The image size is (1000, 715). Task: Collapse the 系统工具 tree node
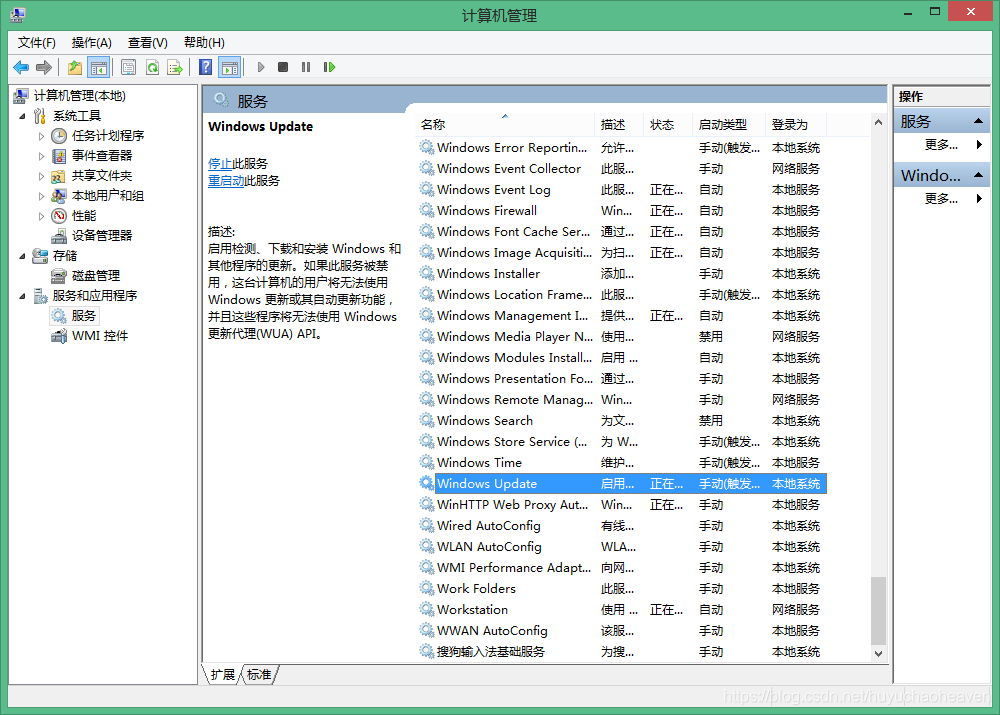point(22,116)
